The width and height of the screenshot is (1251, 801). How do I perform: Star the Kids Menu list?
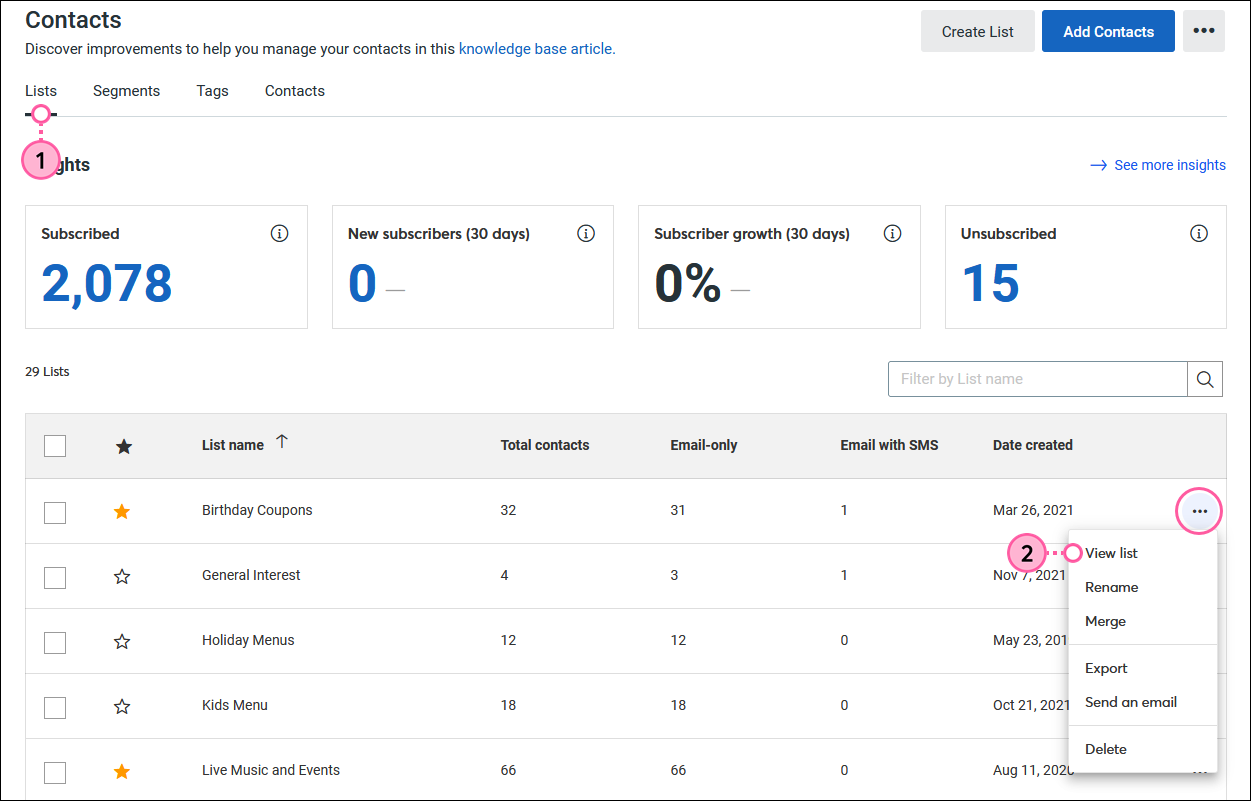click(122, 706)
